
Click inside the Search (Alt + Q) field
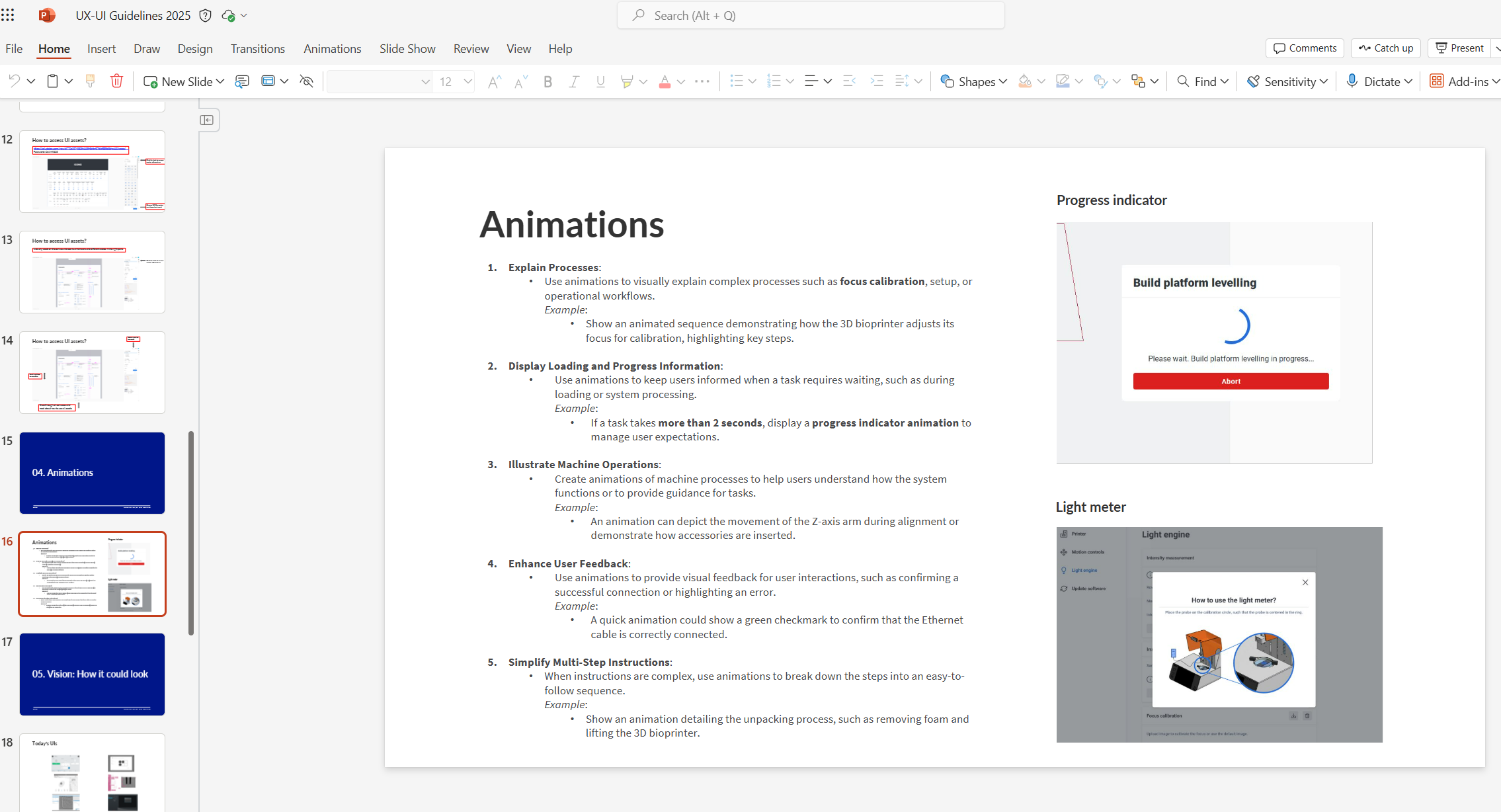811,15
